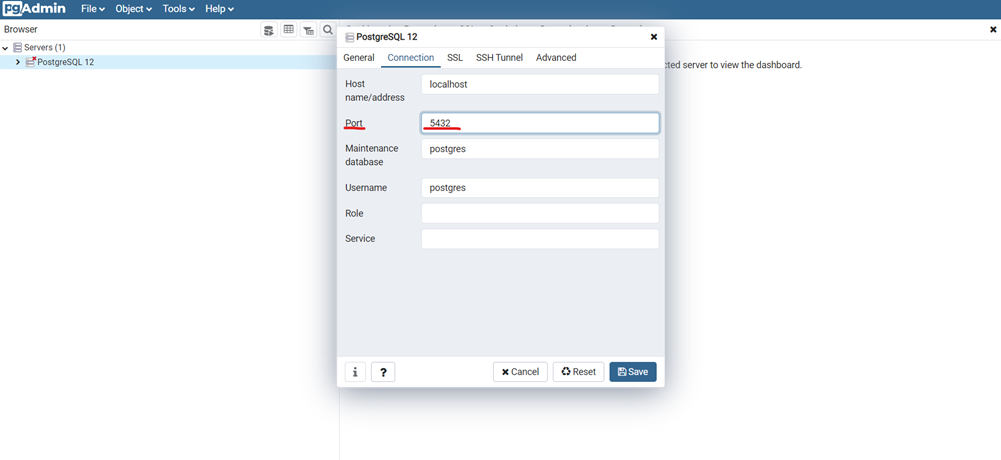1001x460 pixels.
Task: Open the File menu
Action: coord(92,9)
